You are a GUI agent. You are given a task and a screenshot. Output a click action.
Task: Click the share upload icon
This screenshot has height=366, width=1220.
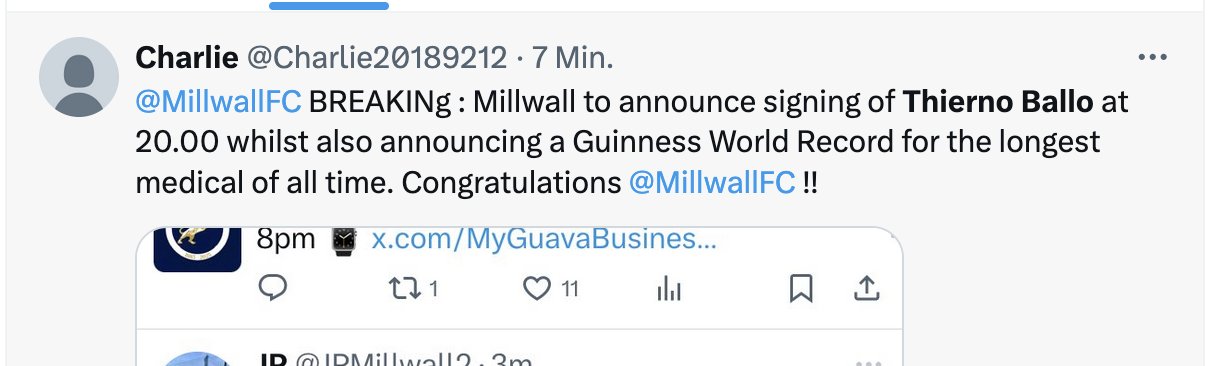(x=866, y=289)
